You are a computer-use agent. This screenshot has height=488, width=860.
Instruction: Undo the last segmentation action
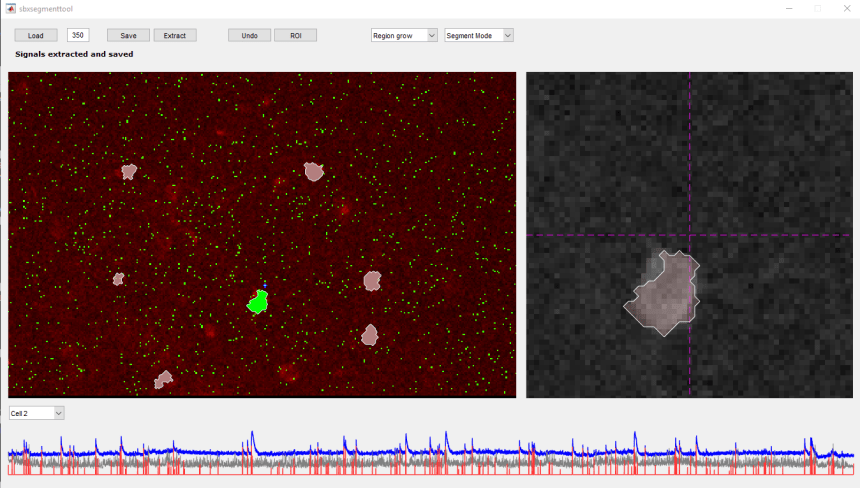point(249,35)
